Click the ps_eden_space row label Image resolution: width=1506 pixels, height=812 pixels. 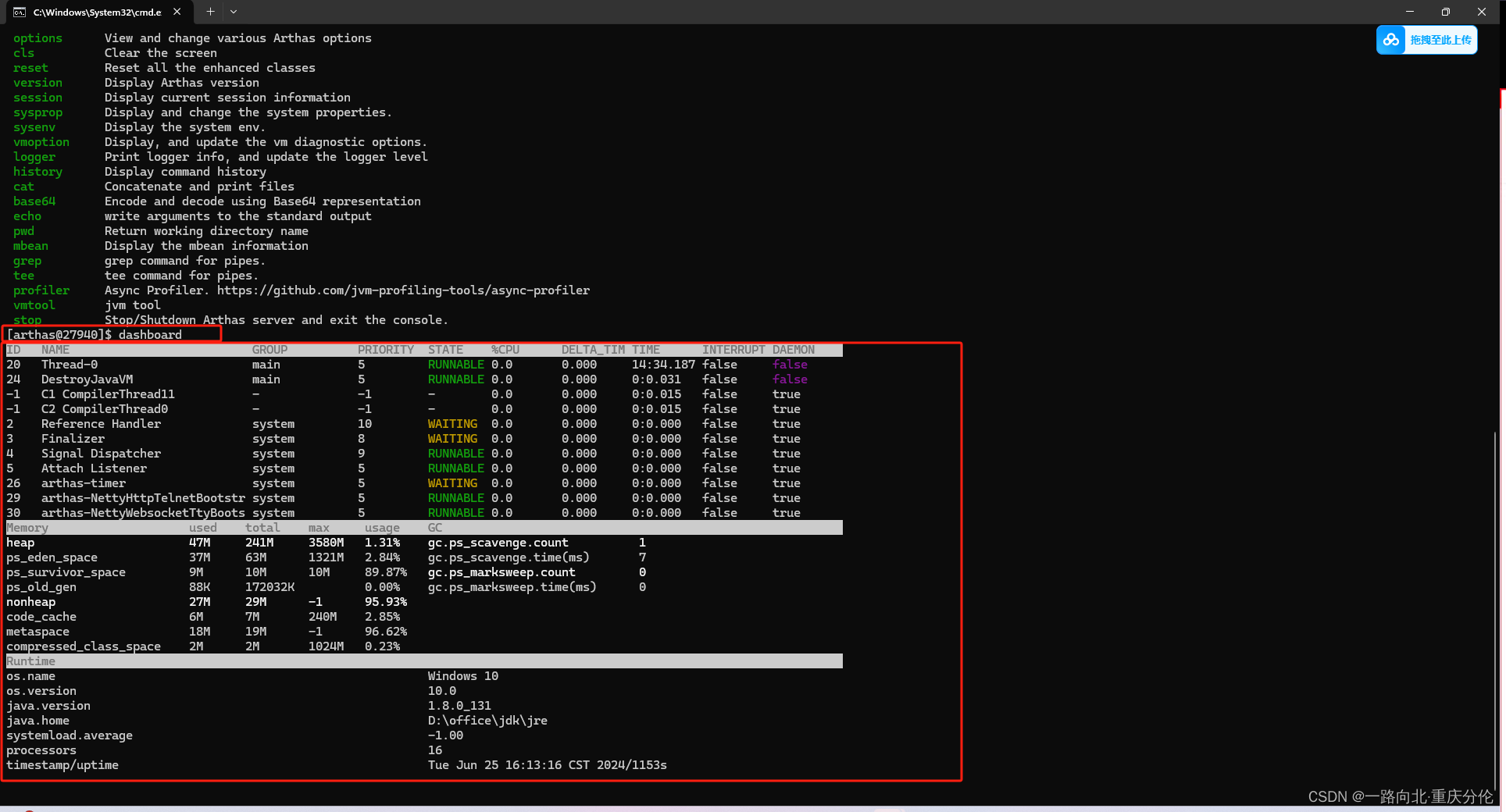pyautogui.click(x=52, y=557)
